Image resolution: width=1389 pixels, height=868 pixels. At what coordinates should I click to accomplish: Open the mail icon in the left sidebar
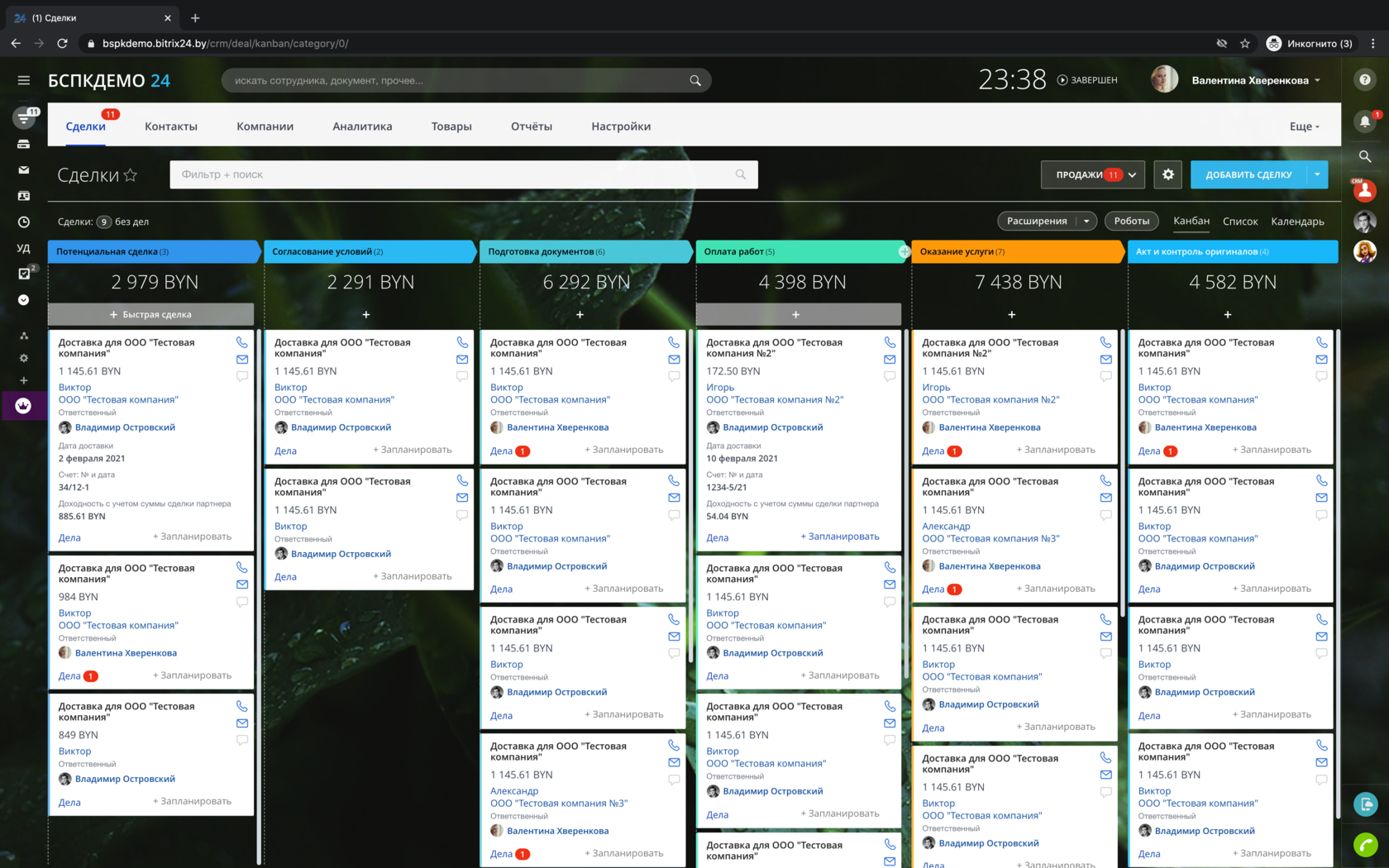(x=23, y=170)
